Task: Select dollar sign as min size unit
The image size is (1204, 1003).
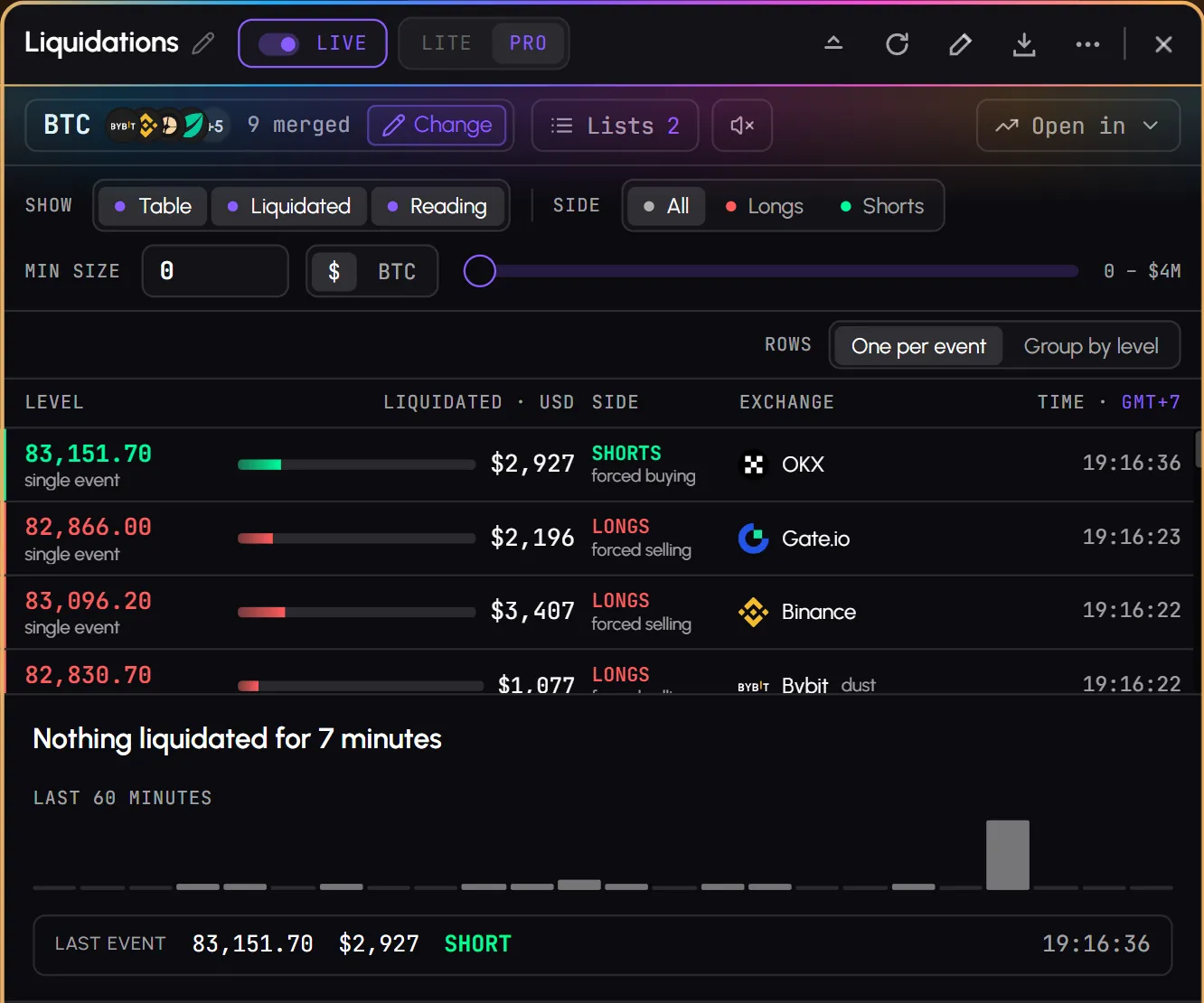Action: [334, 271]
